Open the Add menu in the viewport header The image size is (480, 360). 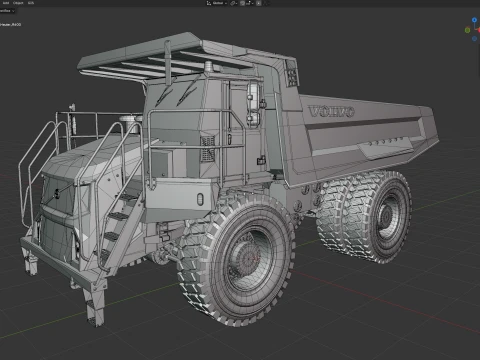tap(6, 3)
